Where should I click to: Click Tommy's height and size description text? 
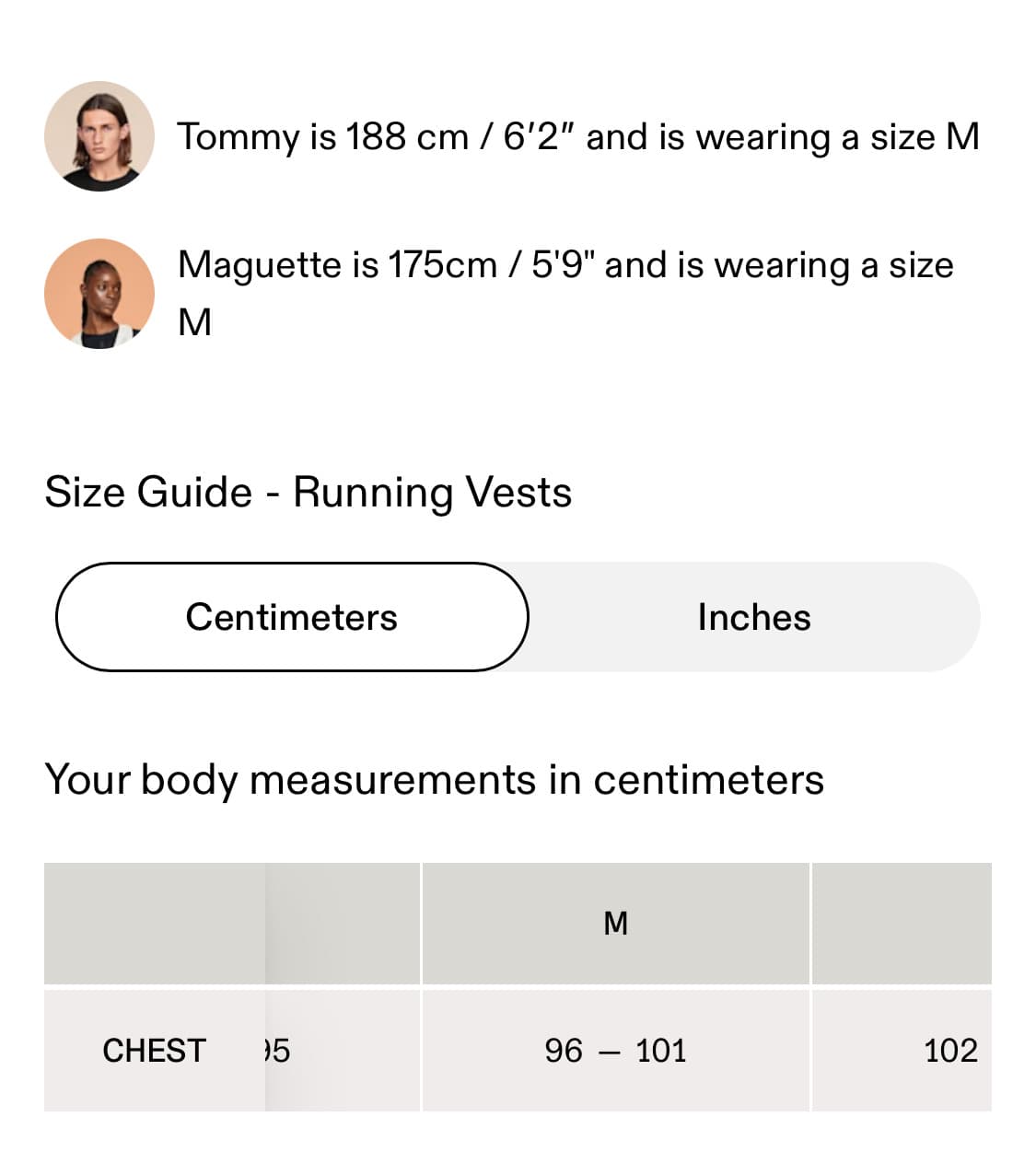click(x=577, y=136)
